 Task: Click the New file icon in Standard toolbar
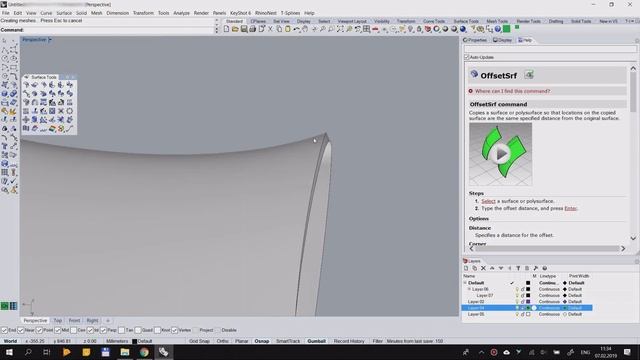pos(227,29)
